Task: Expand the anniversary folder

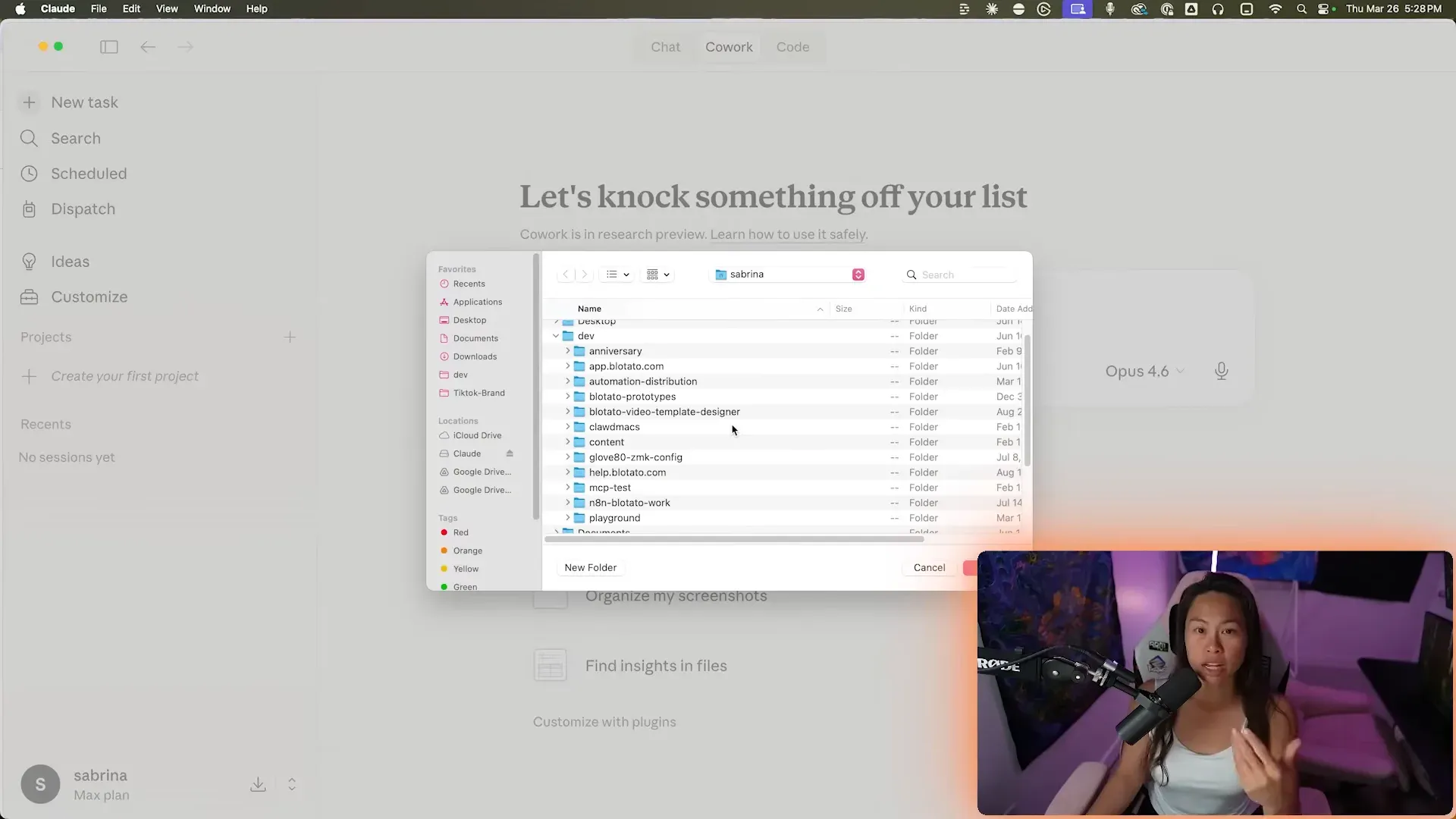Action: click(567, 351)
